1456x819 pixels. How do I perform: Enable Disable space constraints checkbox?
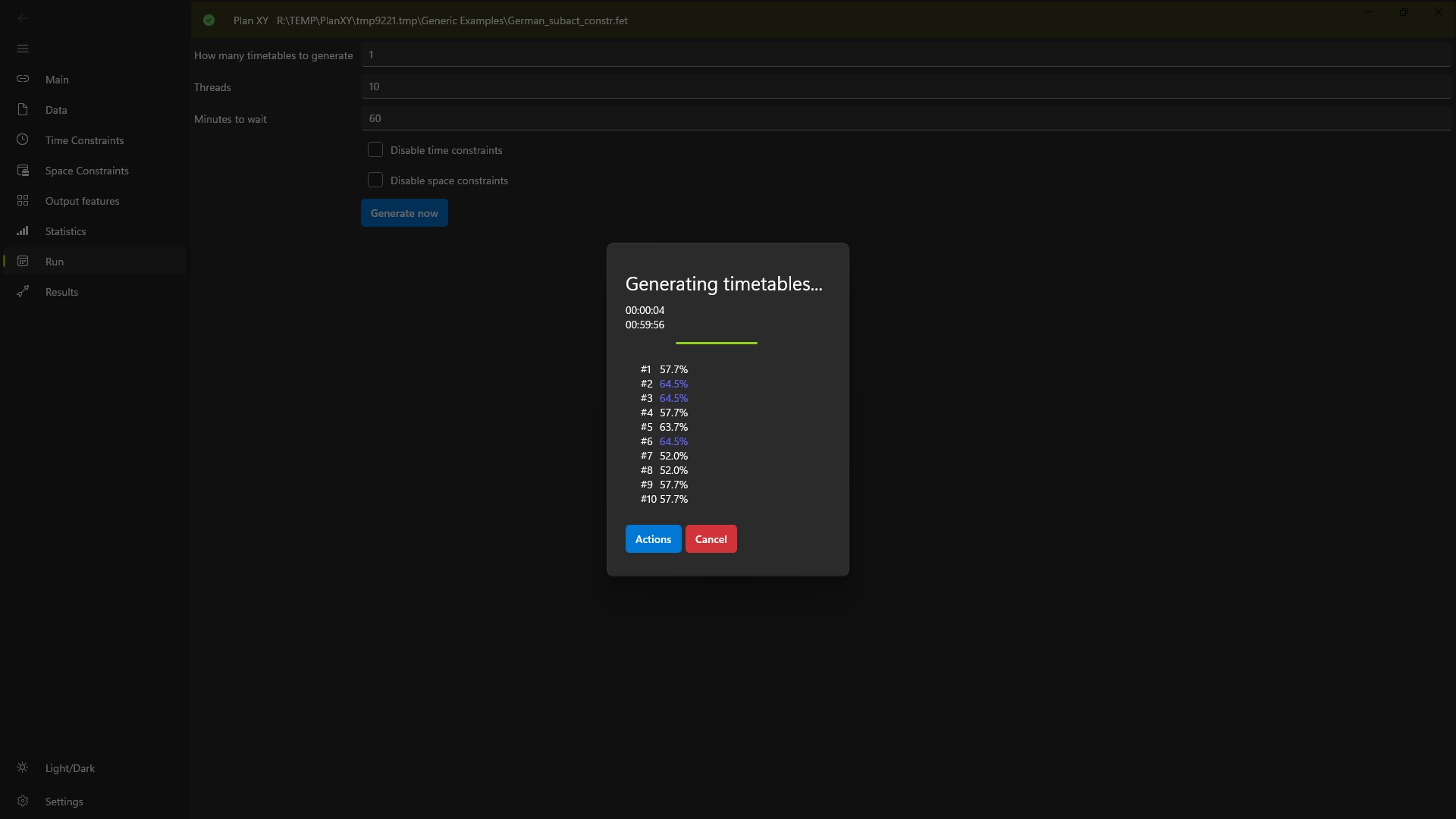point(375,180)
